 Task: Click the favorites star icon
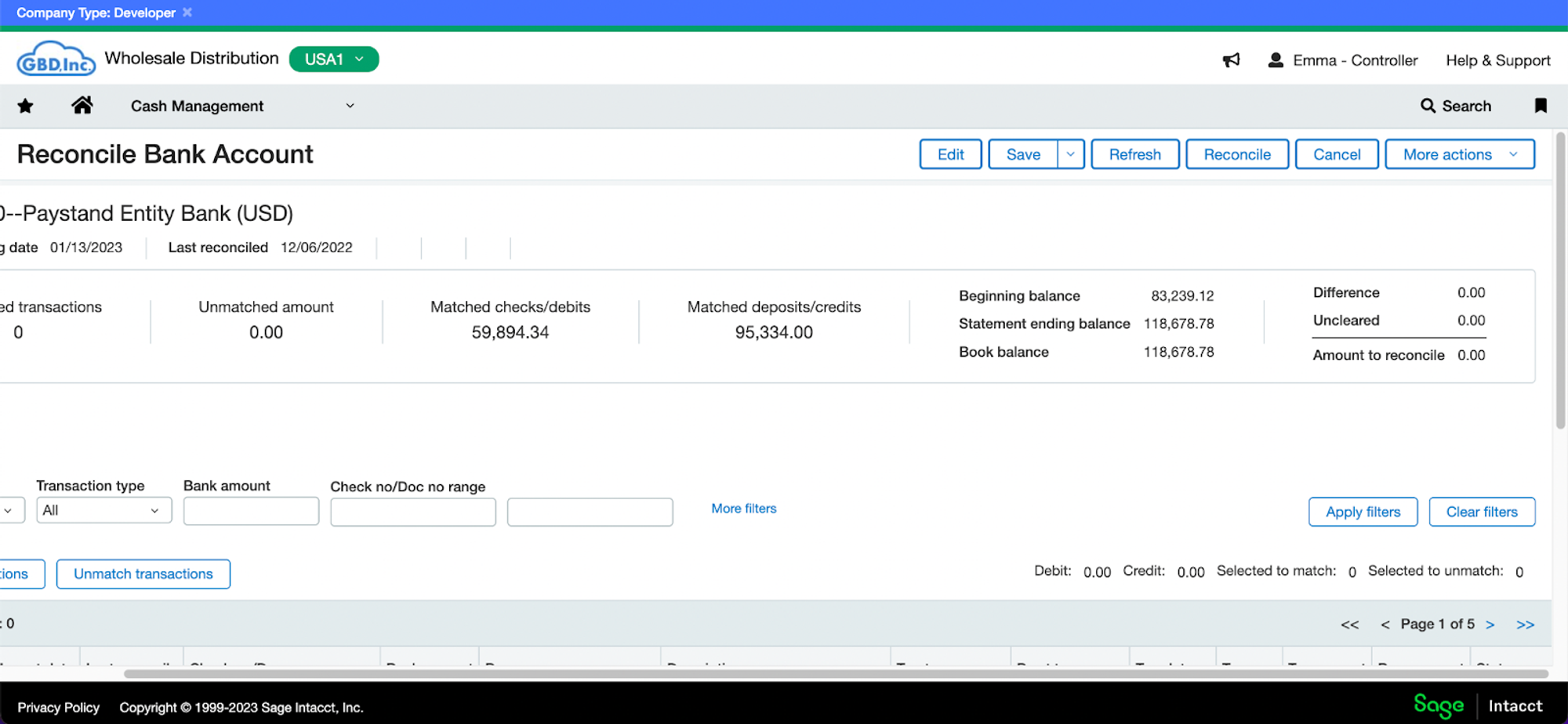click(25, 106)
